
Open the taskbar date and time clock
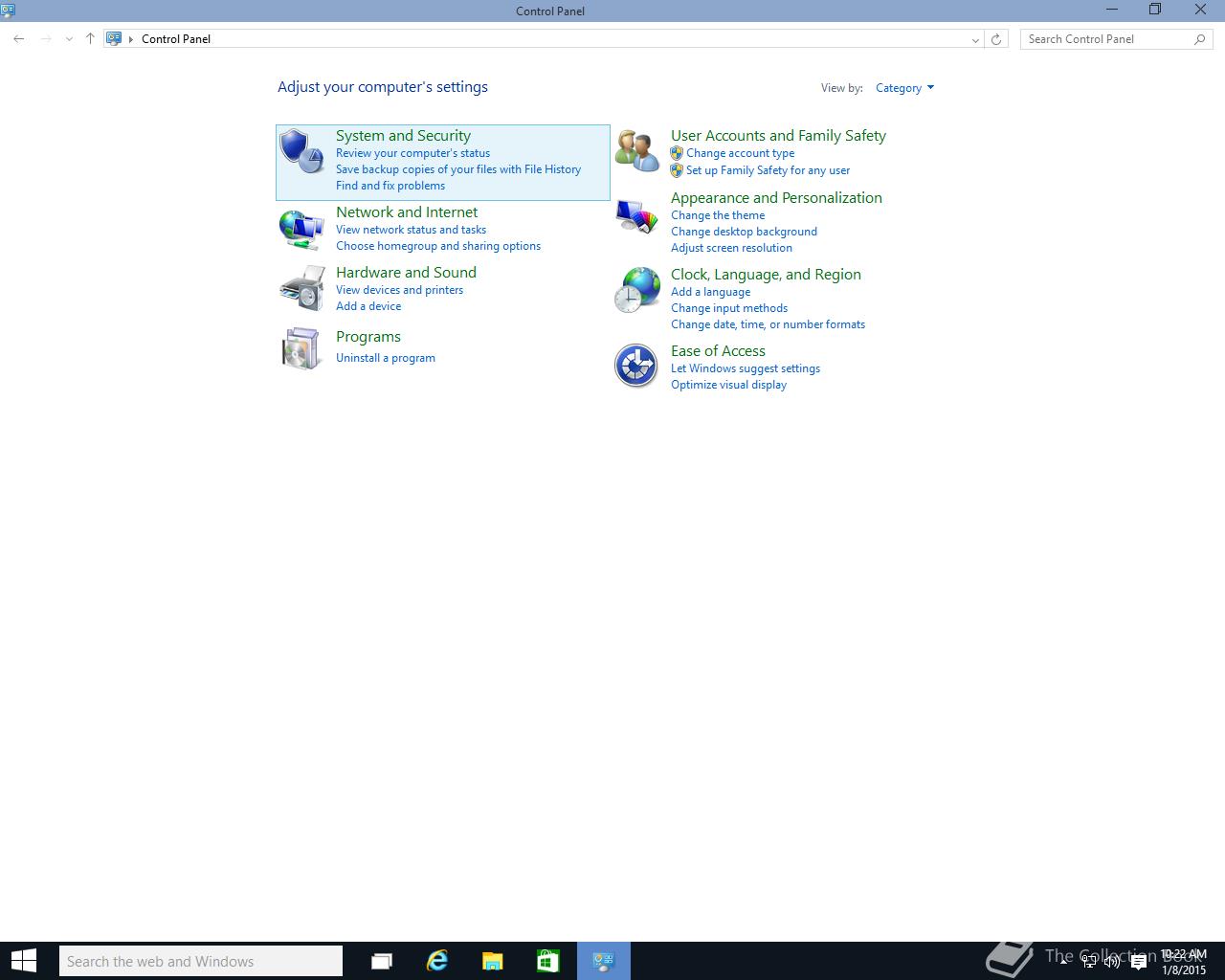(x=1184, y=962)
